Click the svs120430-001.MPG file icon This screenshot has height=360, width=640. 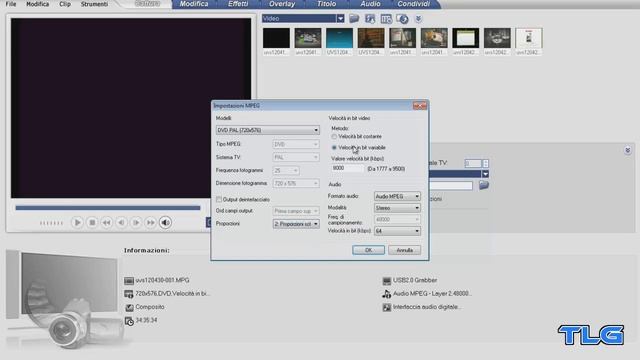tap(129, 281)
